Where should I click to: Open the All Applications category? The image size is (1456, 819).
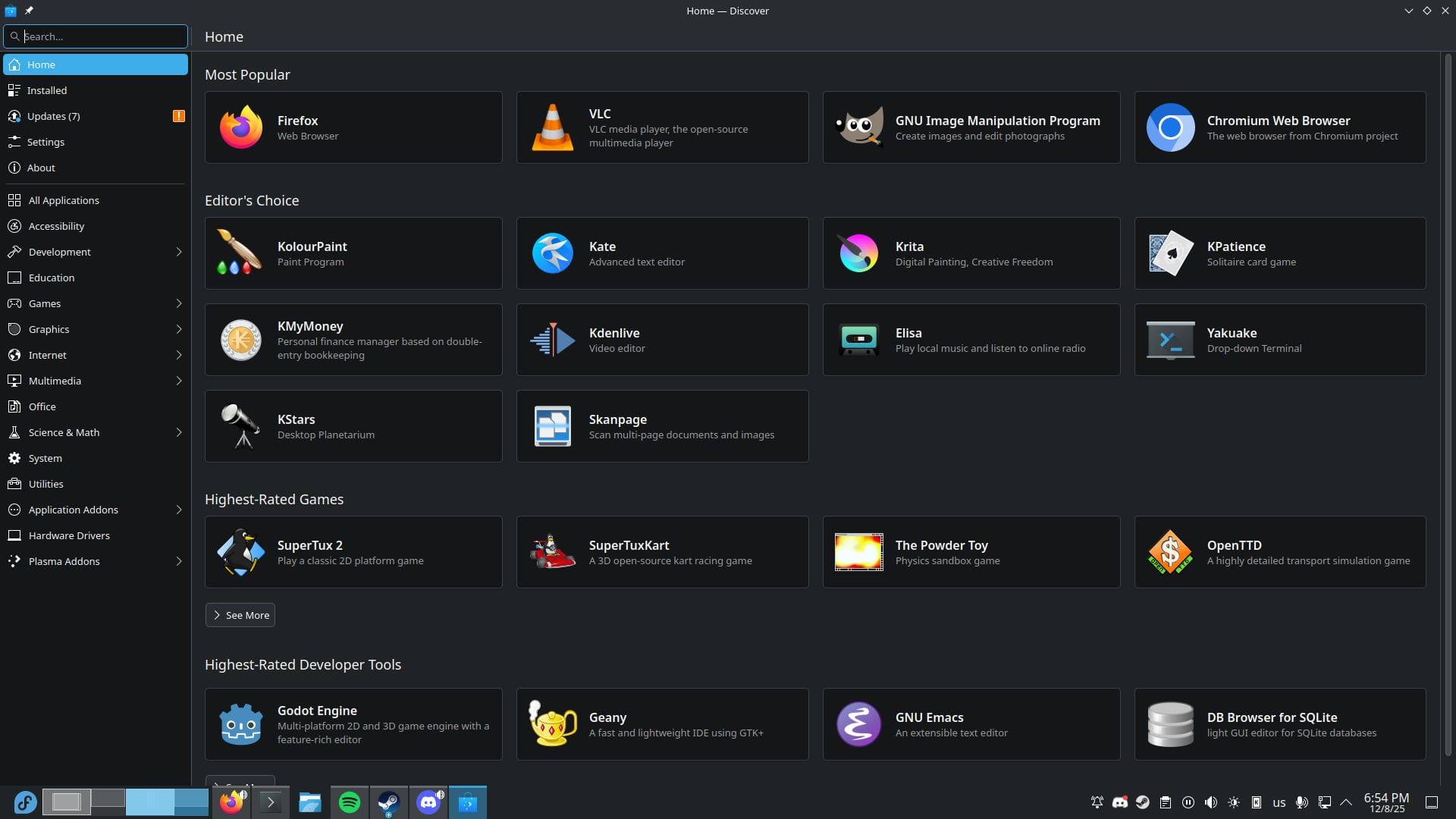pyautogui.click(x=64, y=200)
